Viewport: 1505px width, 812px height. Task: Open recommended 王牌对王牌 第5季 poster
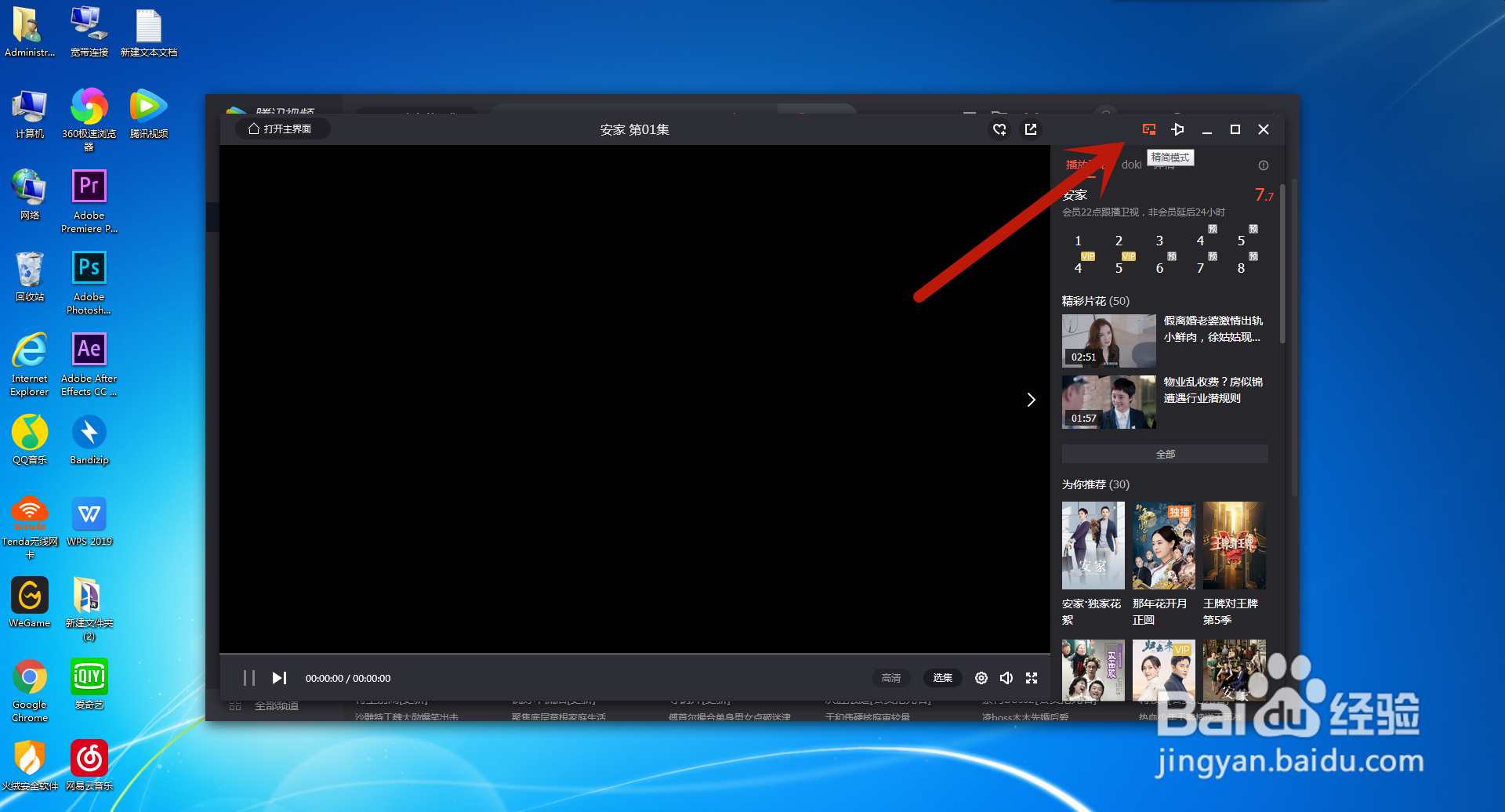tap(1234, 546)
